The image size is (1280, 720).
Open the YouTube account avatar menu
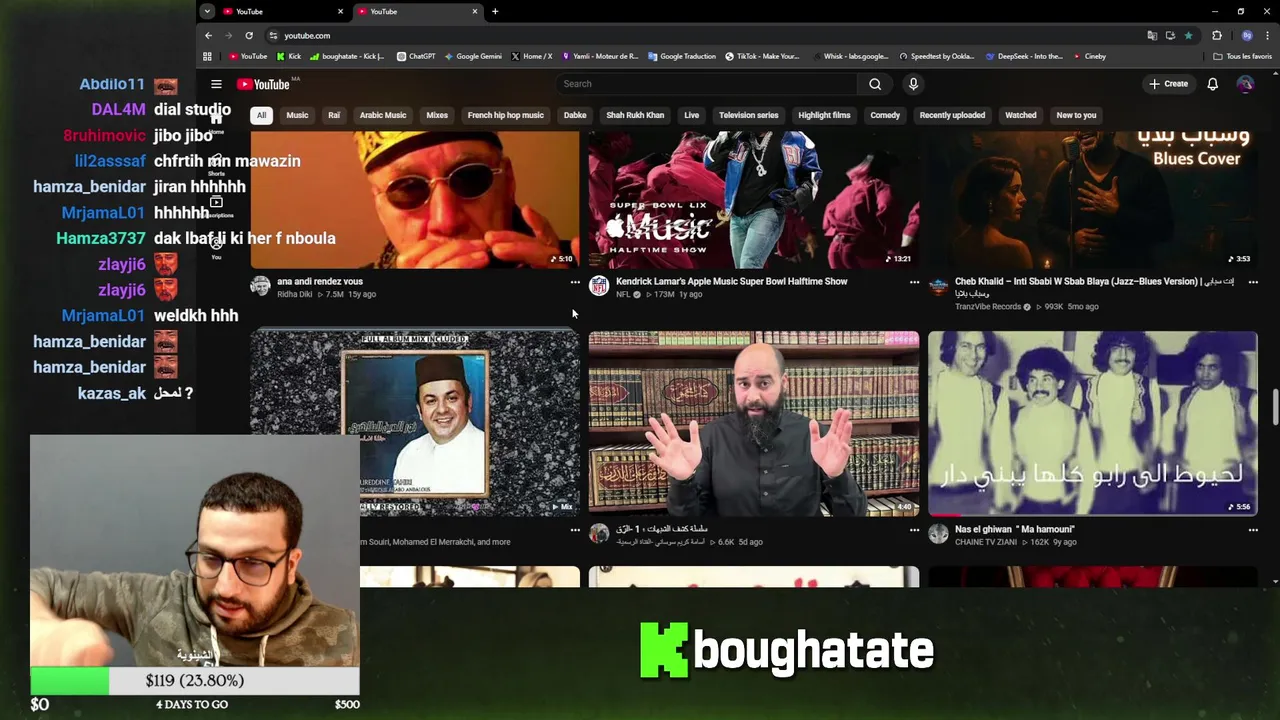pyautogui.click(x=1245, y=84)
